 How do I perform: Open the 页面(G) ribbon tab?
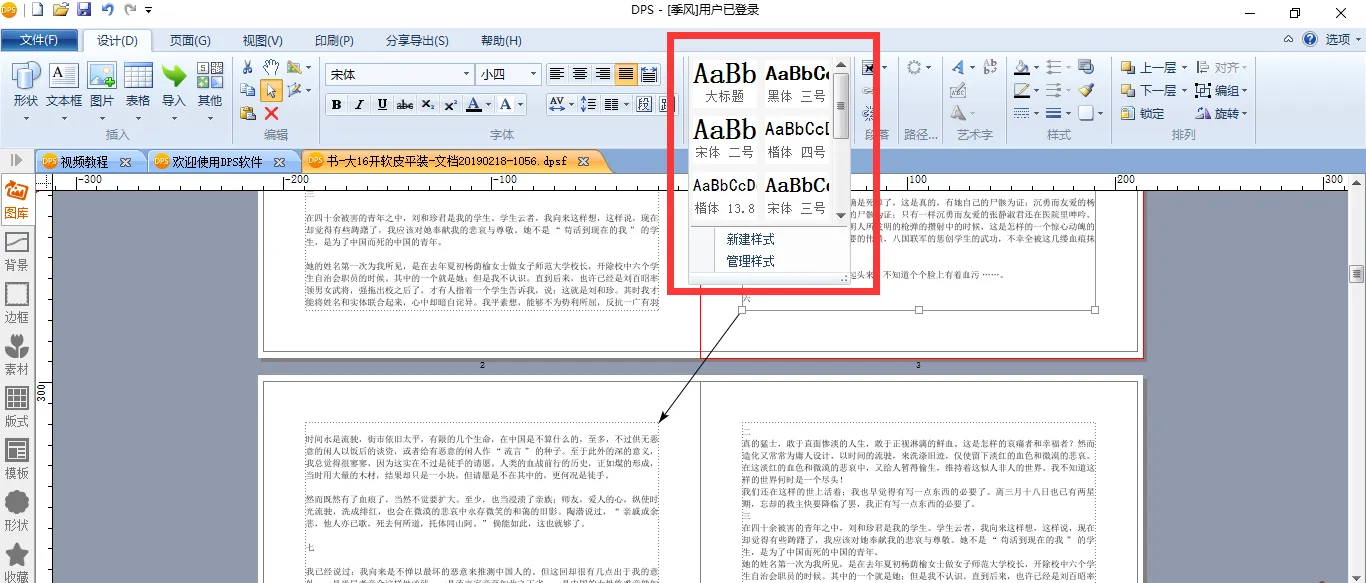[x=190, y=41]
